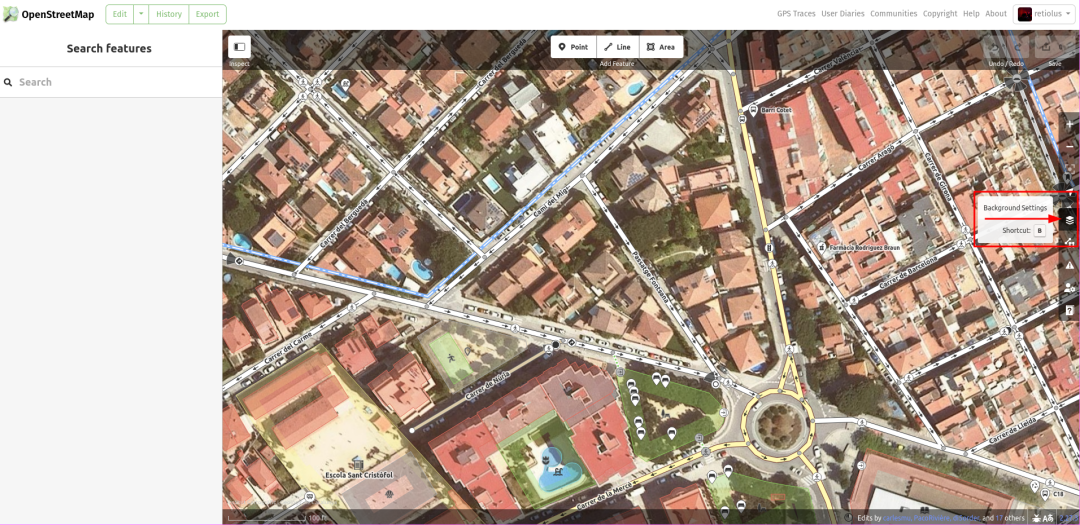Screen dimensions: 1080x525
Task: Open the Export tab
Action: coord(207,14)
